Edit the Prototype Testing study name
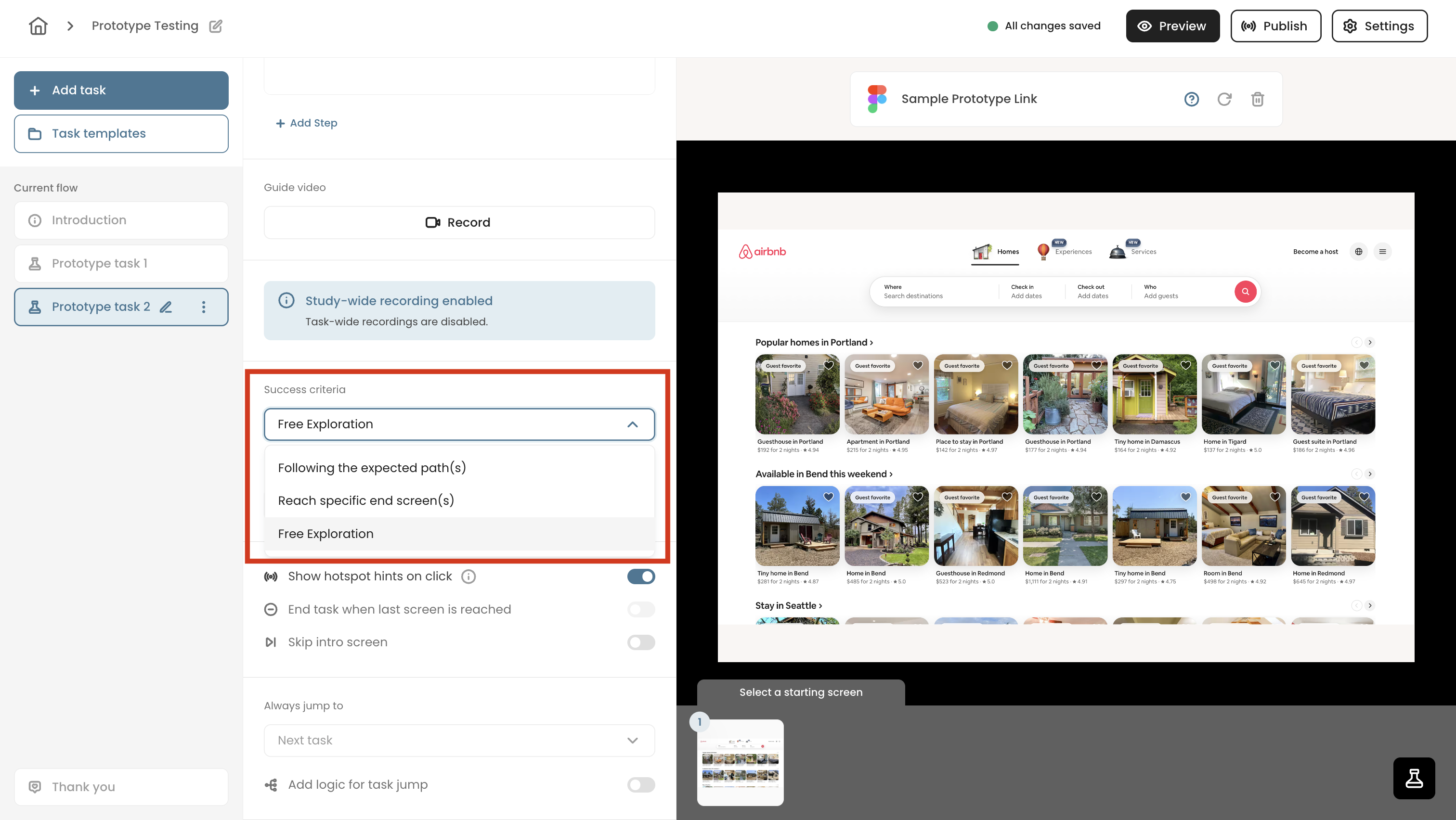This screenshot has height=820, width=1456. (x=215, y=26)
